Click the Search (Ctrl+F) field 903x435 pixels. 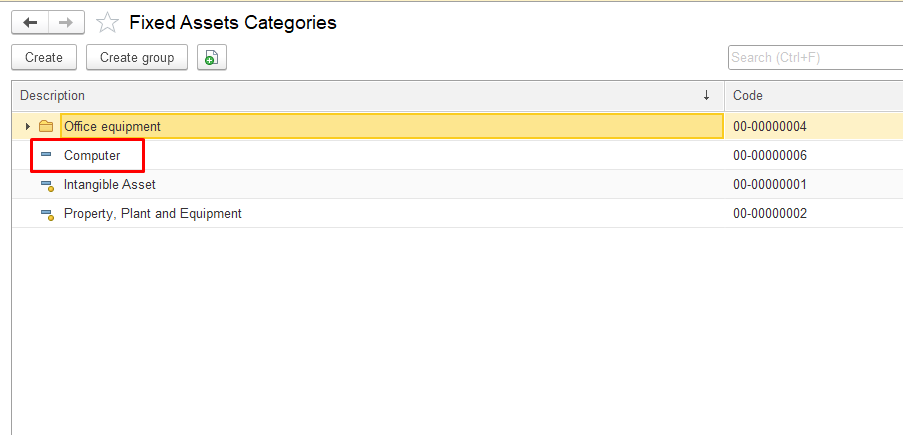pos(814,58)
